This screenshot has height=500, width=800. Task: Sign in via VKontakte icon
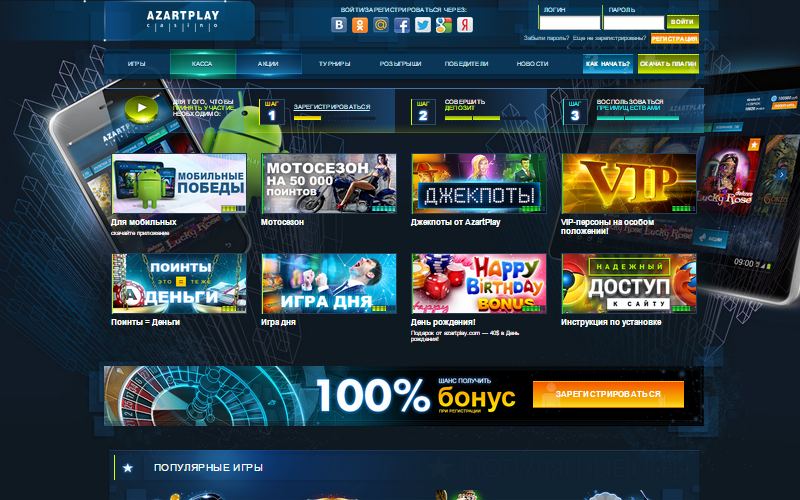coord(339,24)
